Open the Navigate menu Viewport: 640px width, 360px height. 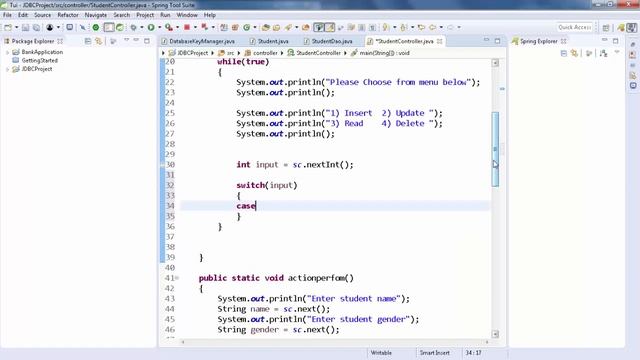96,15
